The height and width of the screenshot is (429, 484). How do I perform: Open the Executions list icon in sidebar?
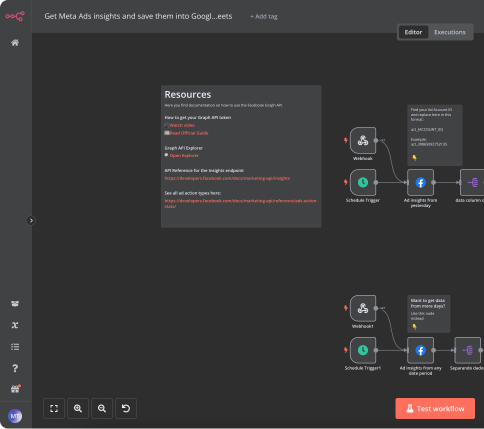[x=15, y=347]
